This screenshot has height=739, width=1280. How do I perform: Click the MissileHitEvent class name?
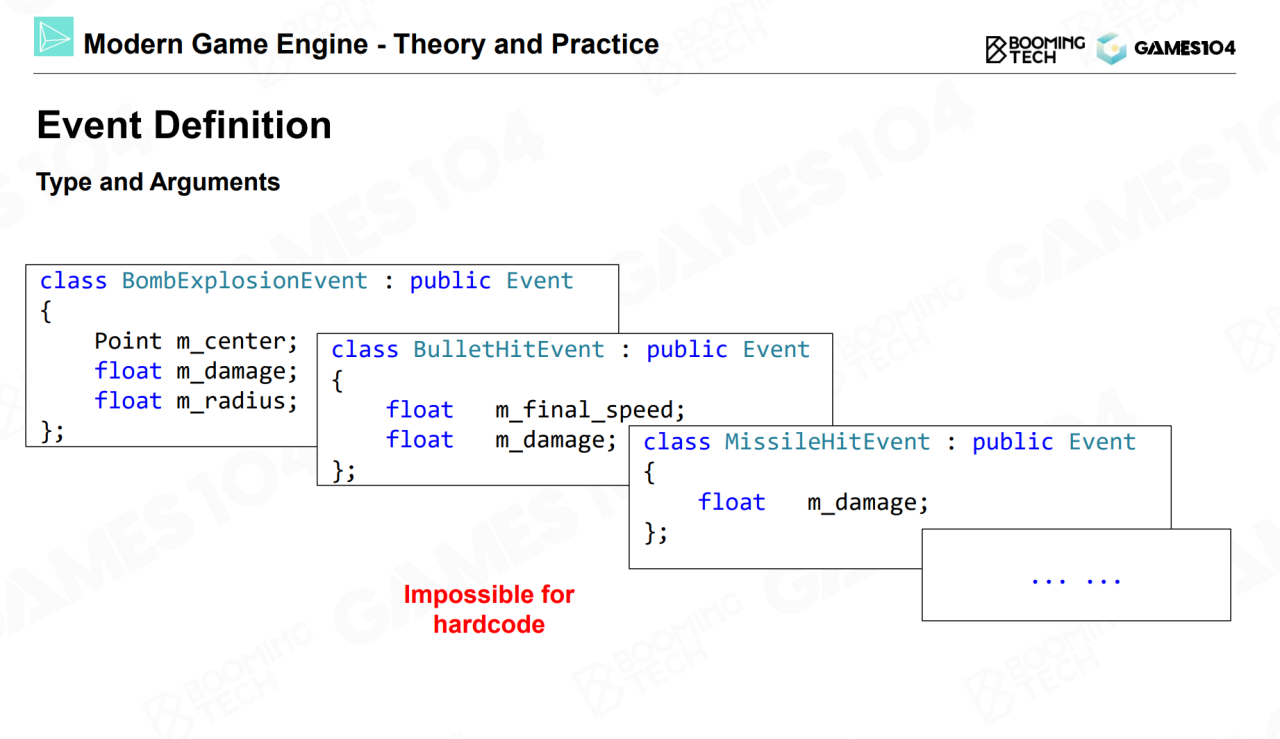827,442
